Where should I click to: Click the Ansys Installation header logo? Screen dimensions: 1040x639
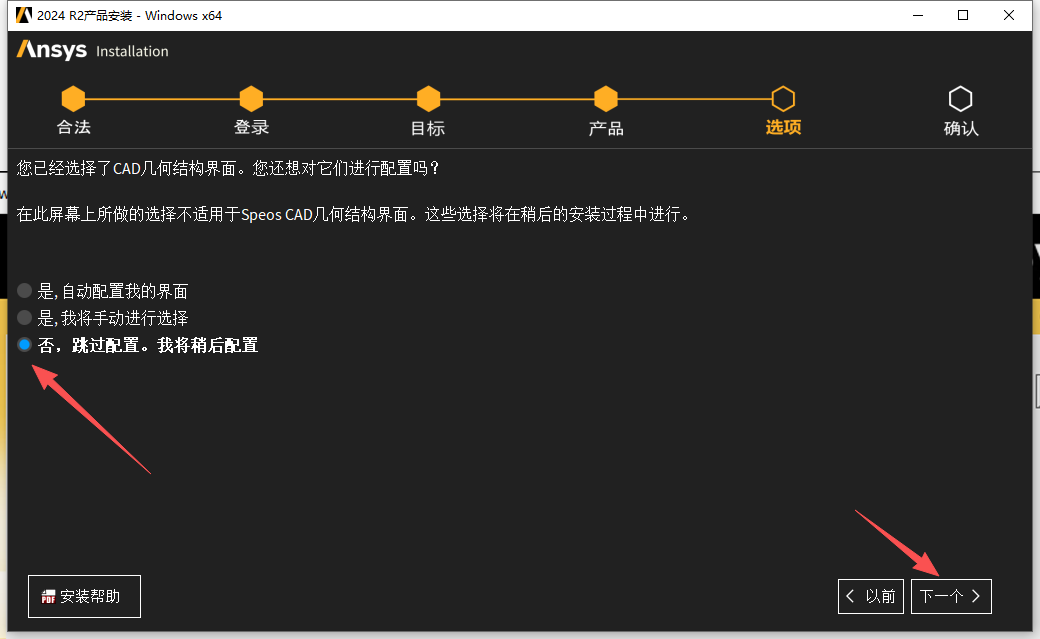tap(52, 50)
